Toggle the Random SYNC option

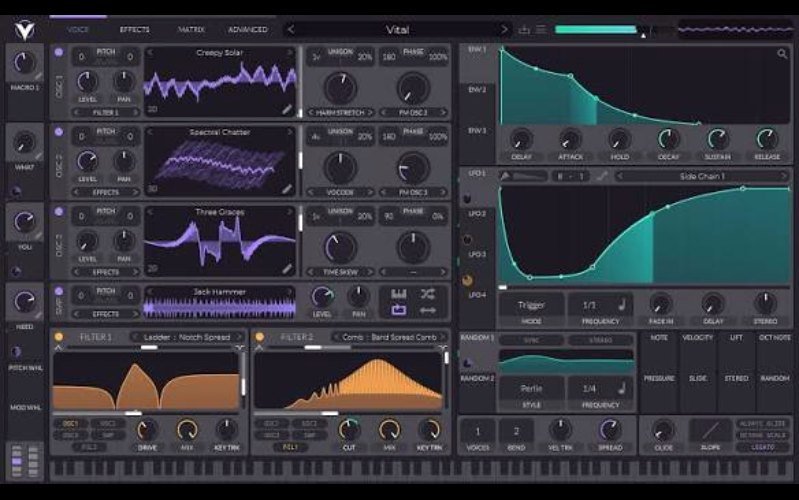[531, 340]
